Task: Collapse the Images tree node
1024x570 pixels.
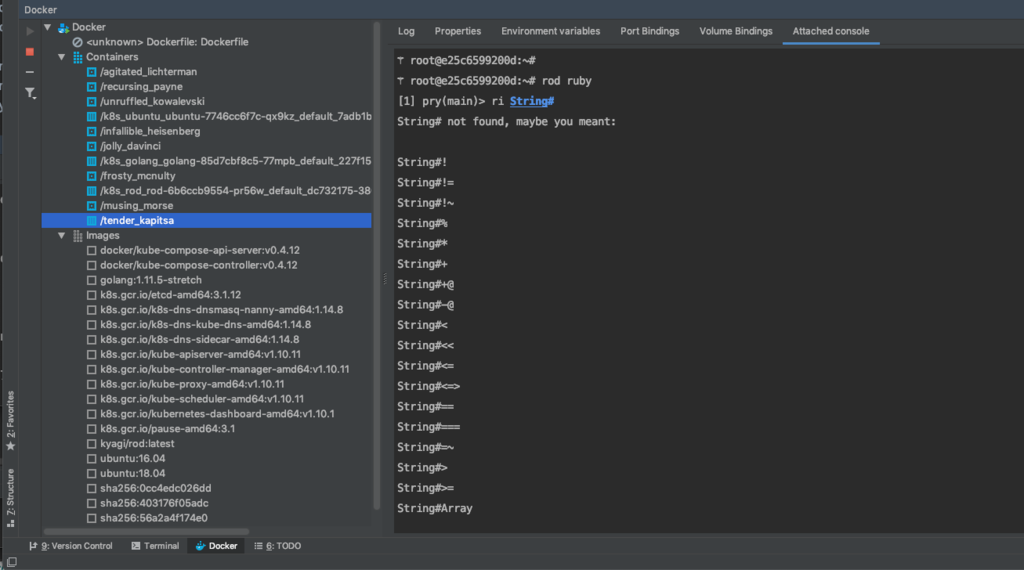Action: coord(61,236)
